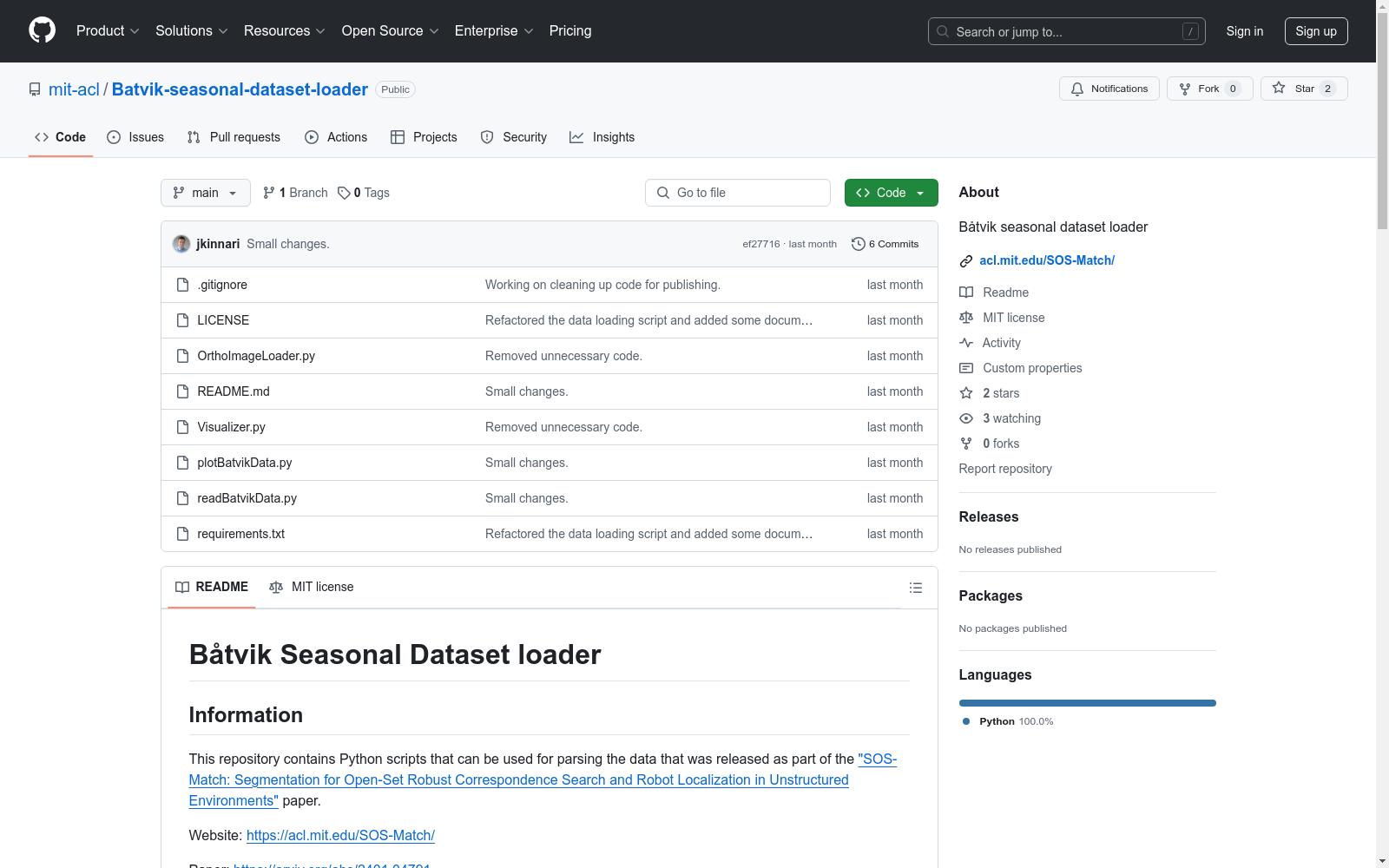Click the Search or jump to field
The width and height of the screenshot is (1389, 868).
coord(1067,31)
